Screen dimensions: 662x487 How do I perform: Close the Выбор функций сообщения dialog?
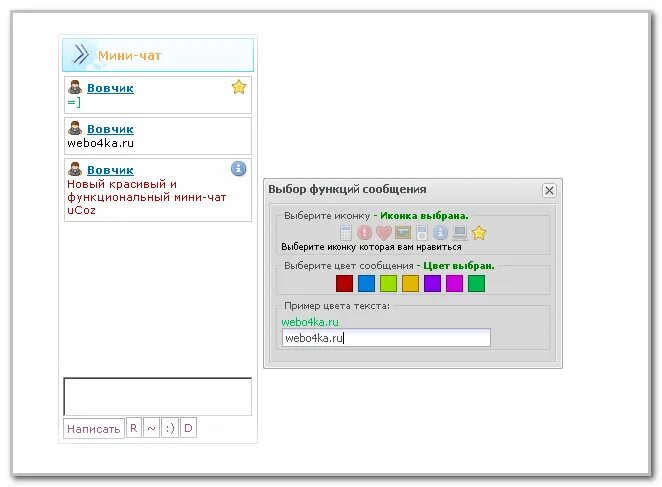click(549, 190)
